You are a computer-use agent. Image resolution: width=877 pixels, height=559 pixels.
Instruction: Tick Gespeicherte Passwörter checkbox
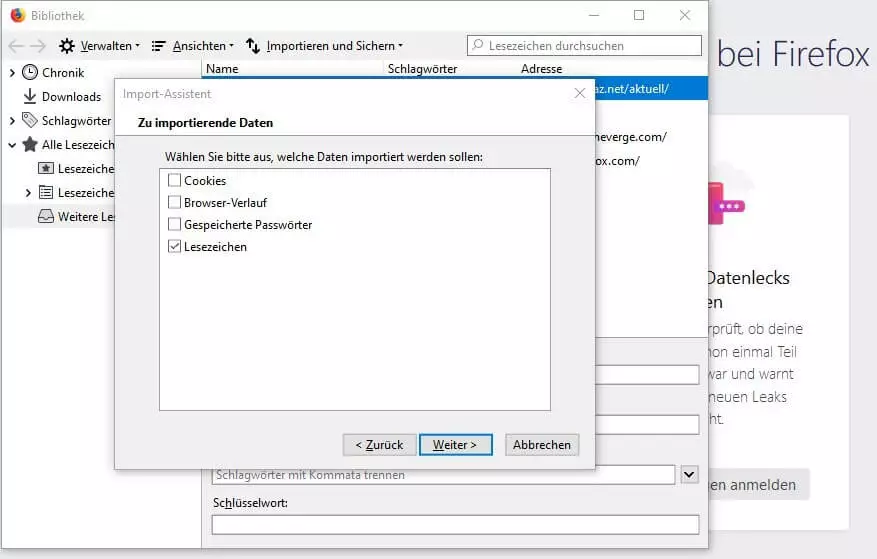pos(175,224)
